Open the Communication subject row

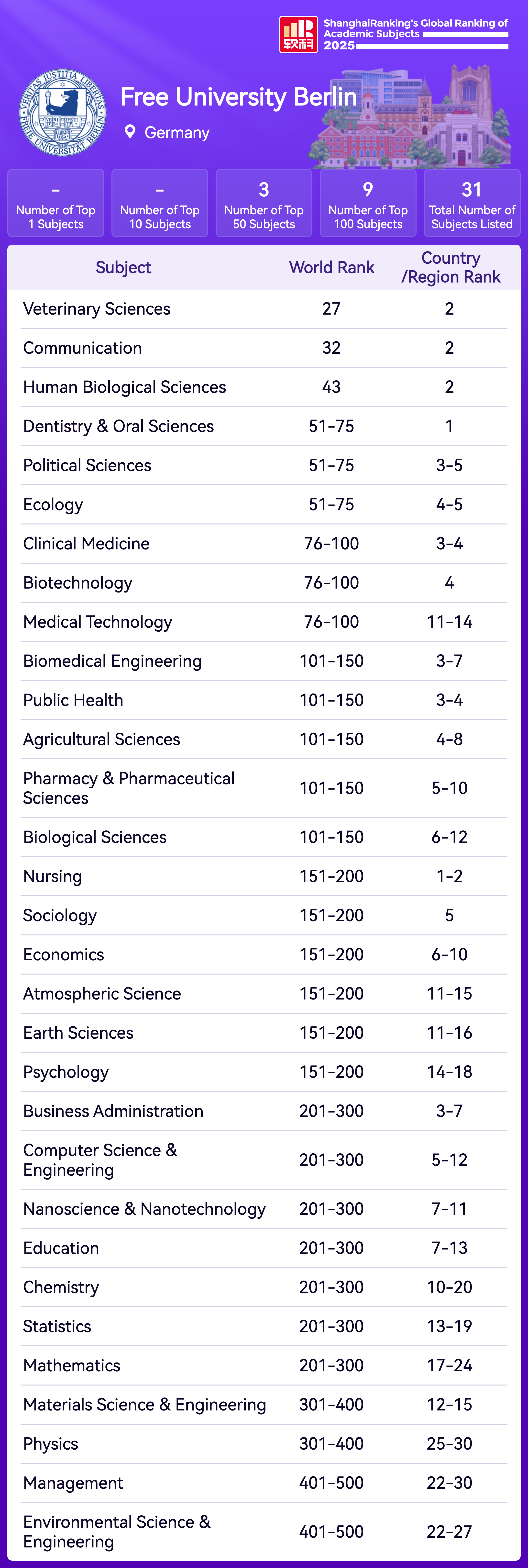(83, 348)
